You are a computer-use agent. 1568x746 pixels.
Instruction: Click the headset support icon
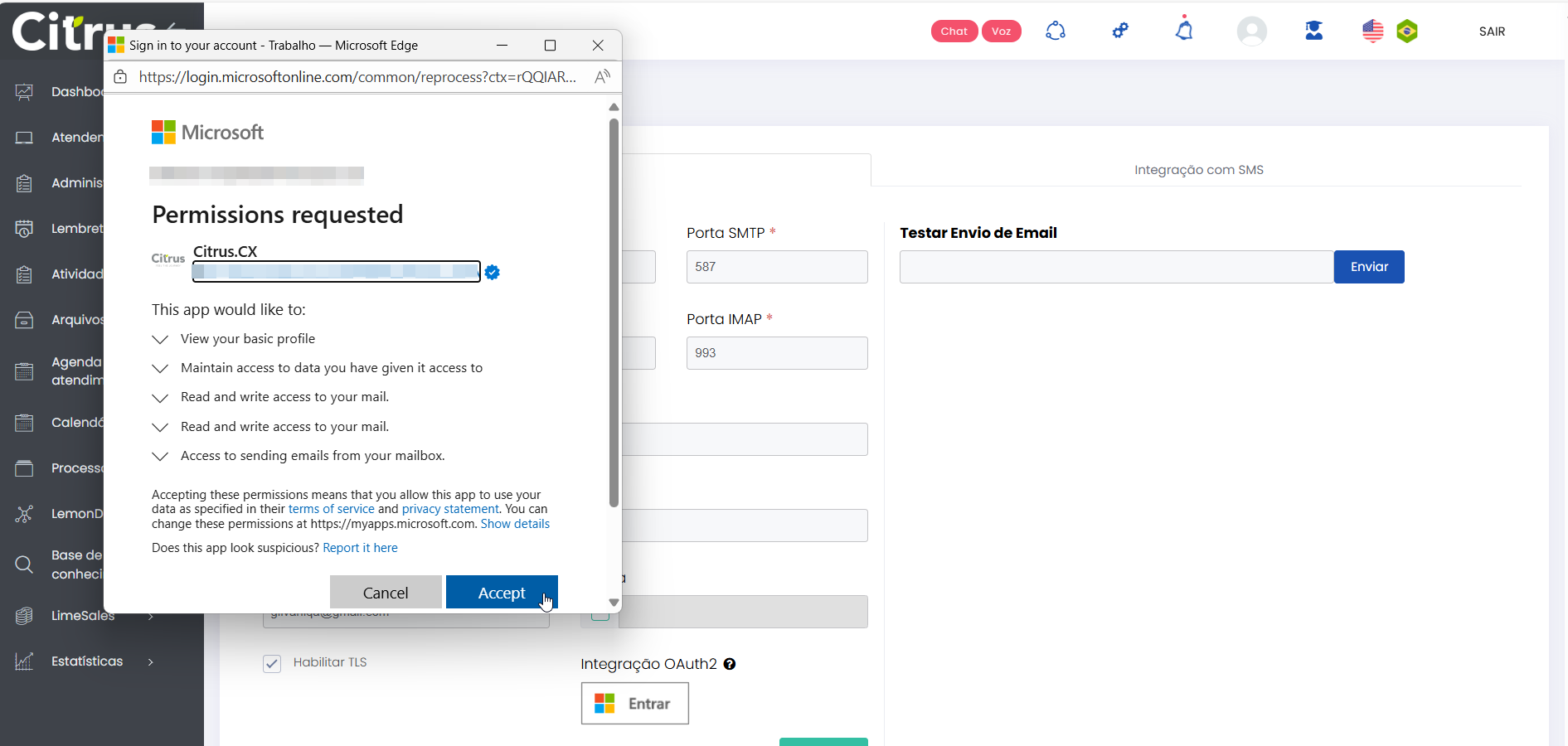tap(1055, 31)
